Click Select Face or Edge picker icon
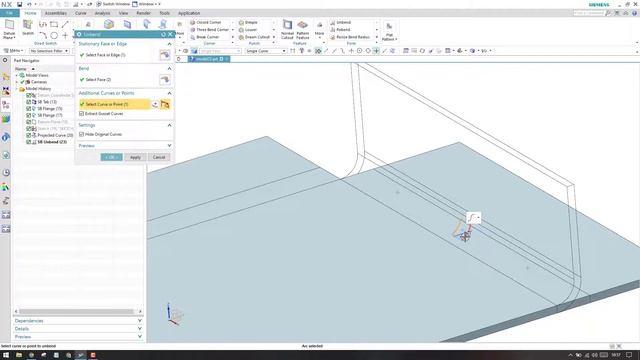The width and height of the screenshot is (640, 360). tap(165, 55)
